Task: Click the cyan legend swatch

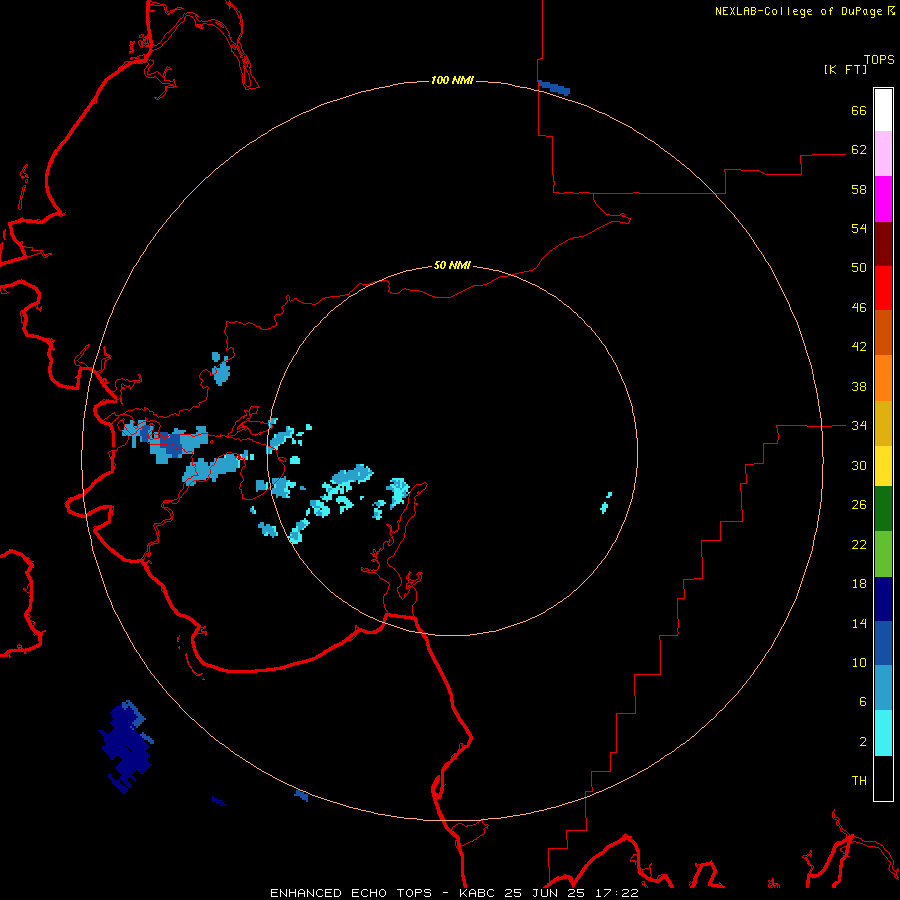Action: tap(883, 733)
